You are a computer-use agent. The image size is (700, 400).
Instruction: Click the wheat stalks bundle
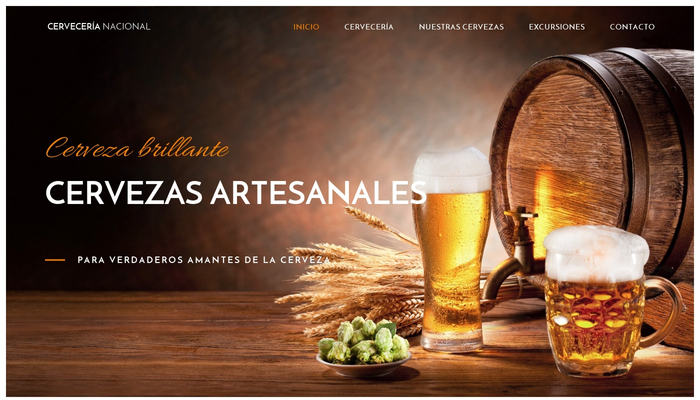(353, 277)
